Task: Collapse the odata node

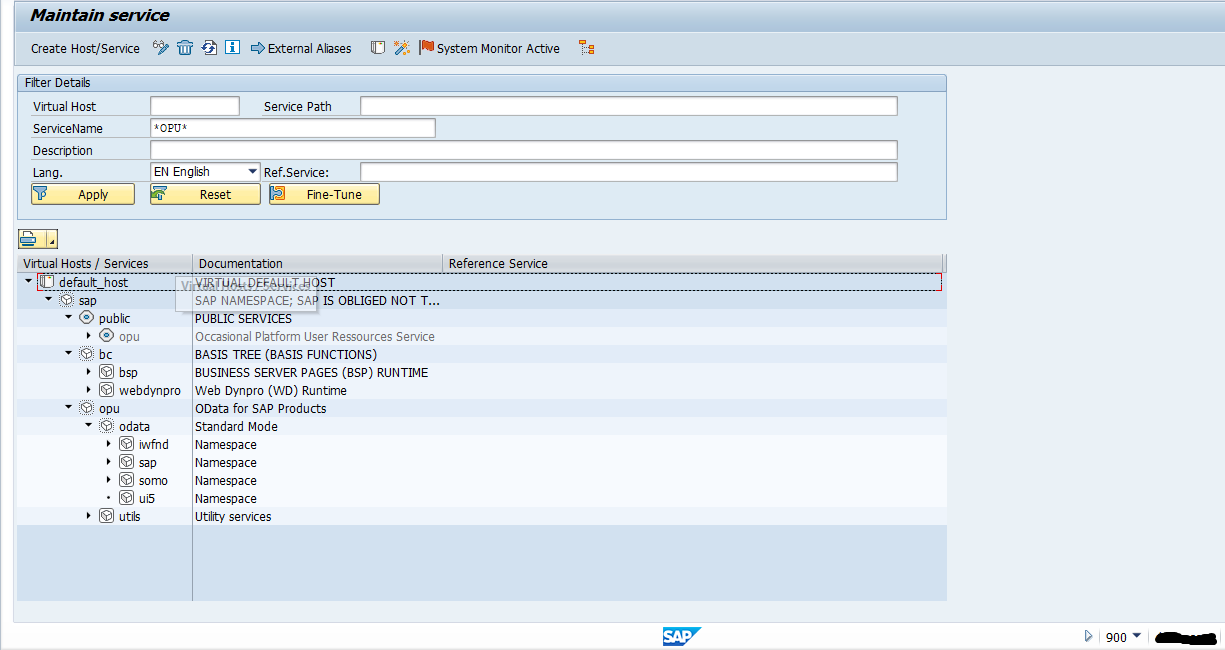Action: [88, 426]
